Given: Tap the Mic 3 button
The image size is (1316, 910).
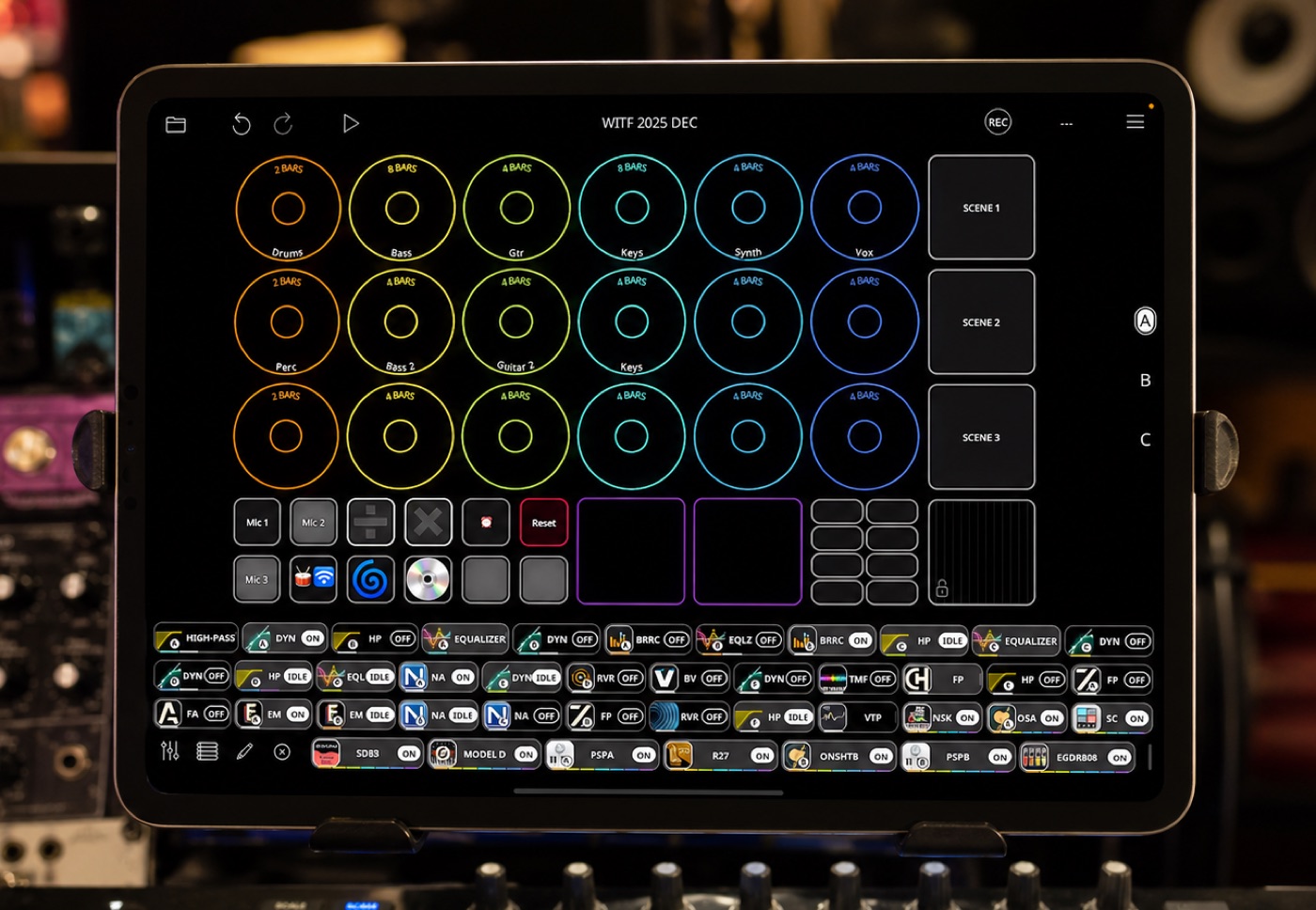Looking at the screenshot, I should click(257, 579).
